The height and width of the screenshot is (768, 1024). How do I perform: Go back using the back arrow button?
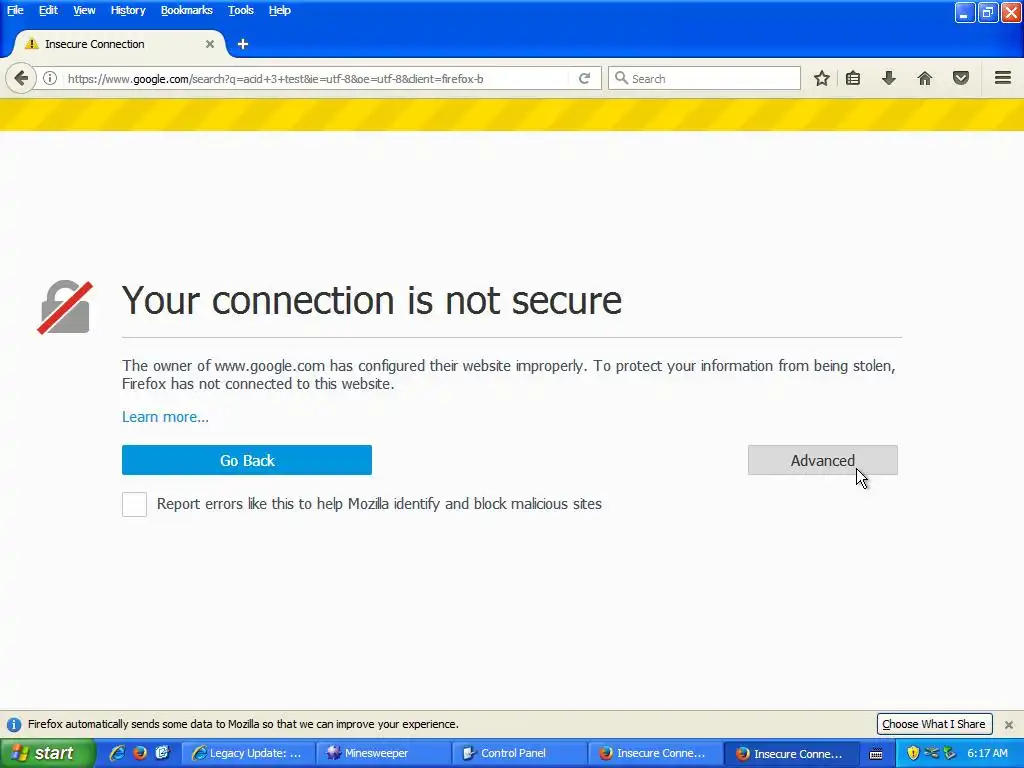[x=21, y=78]
